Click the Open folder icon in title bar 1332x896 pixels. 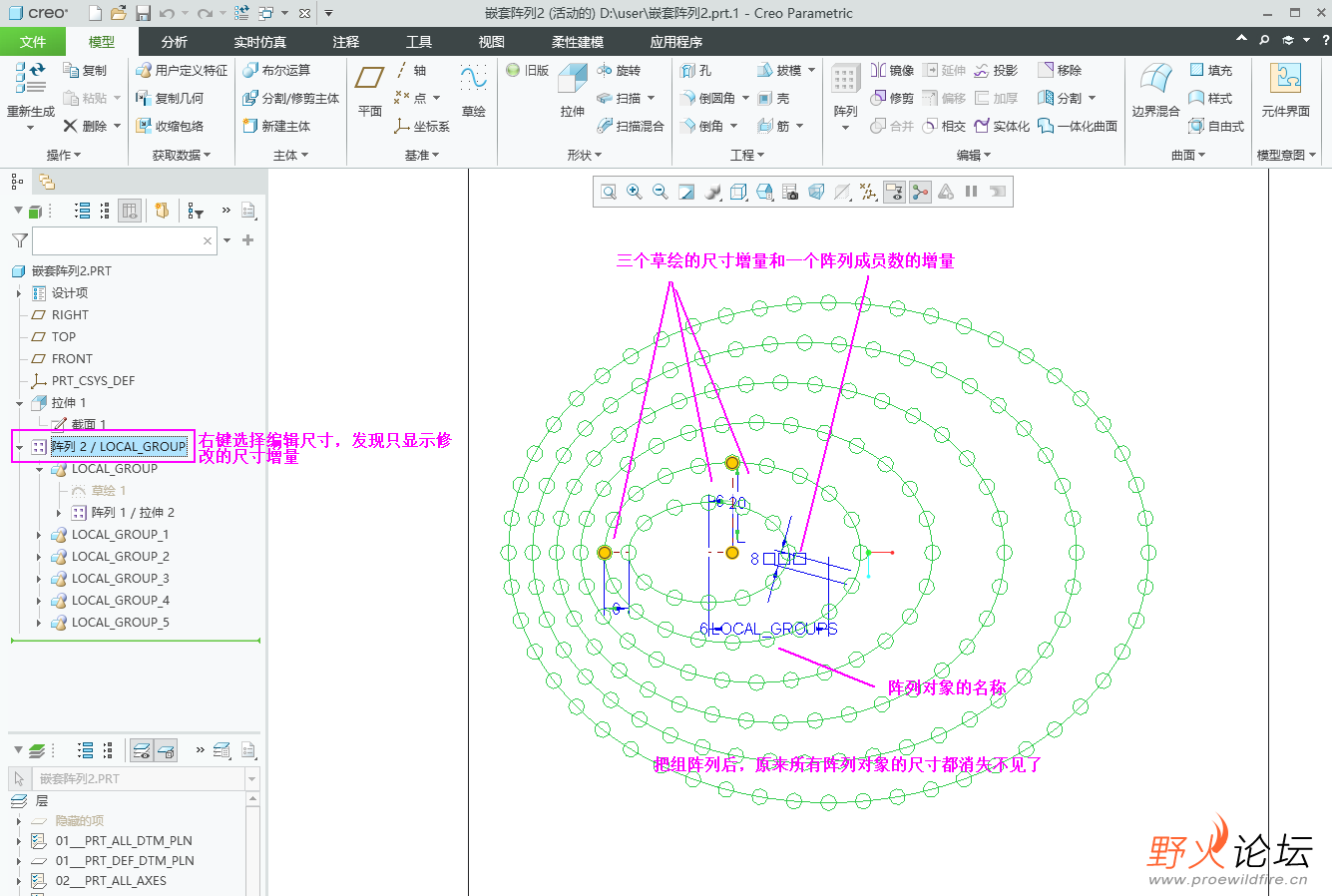coord(119,13)
